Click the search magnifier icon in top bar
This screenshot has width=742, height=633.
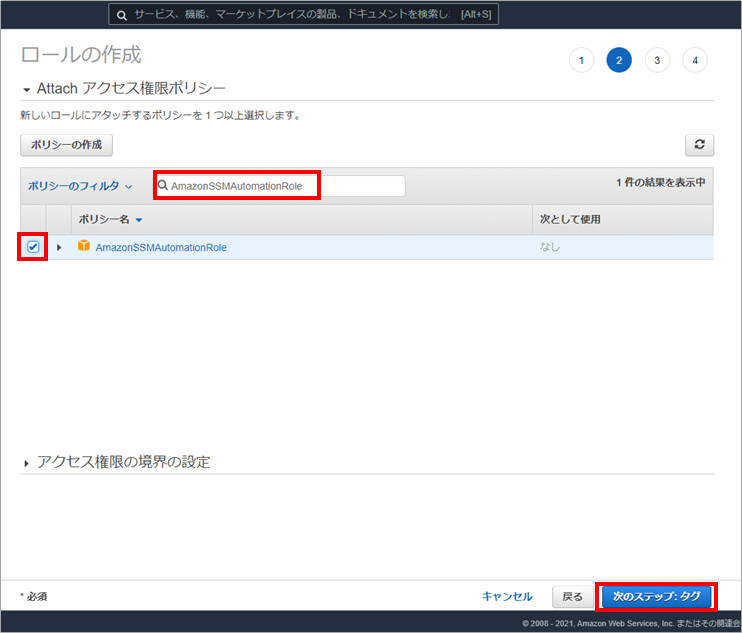122,15
